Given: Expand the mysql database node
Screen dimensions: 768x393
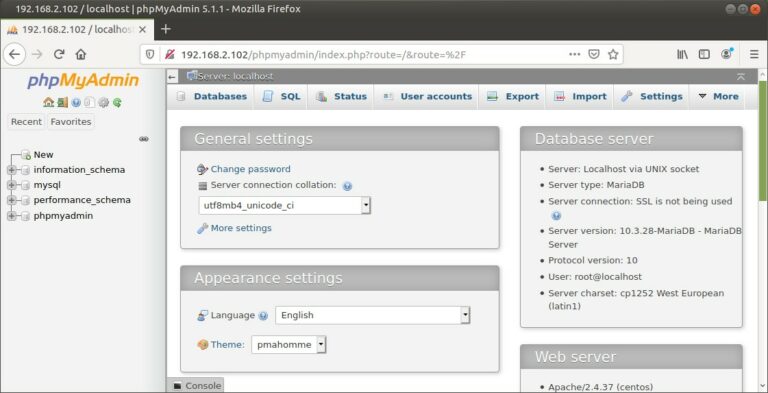Looking at the screenshot, I should pos(12,185).
